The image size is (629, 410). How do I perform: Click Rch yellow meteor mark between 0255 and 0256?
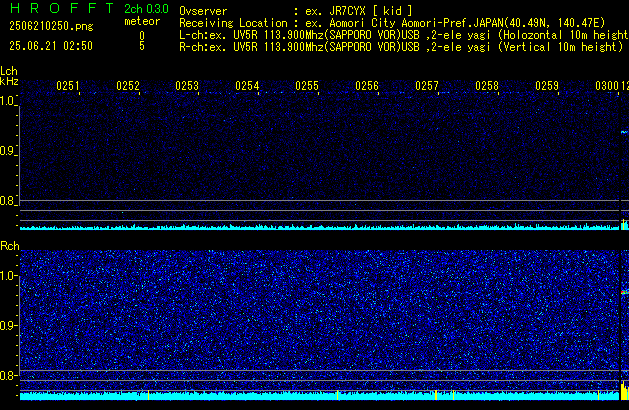tap(337, 395)
